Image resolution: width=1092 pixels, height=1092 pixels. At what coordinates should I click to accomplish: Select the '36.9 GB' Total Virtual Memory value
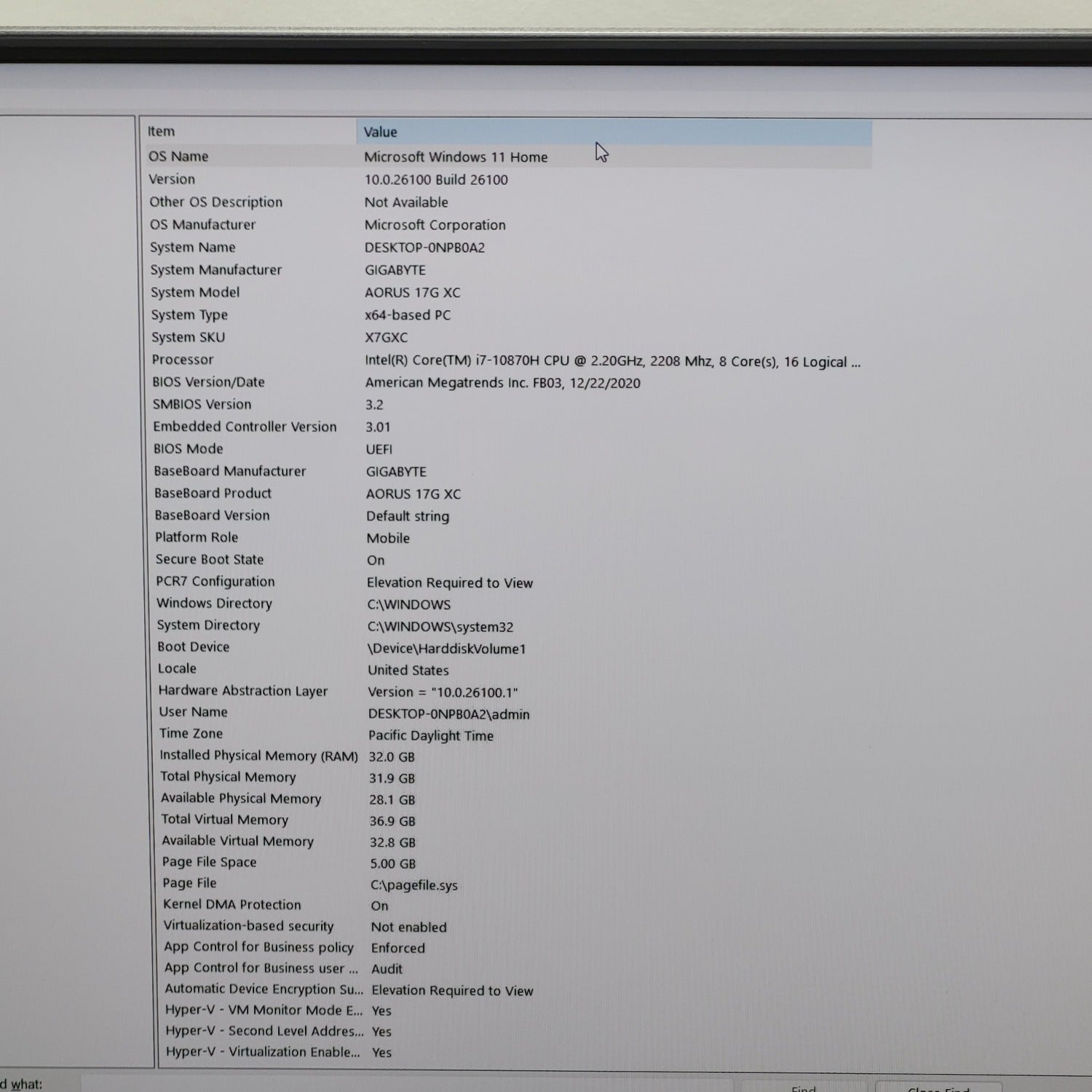point(392,821)
